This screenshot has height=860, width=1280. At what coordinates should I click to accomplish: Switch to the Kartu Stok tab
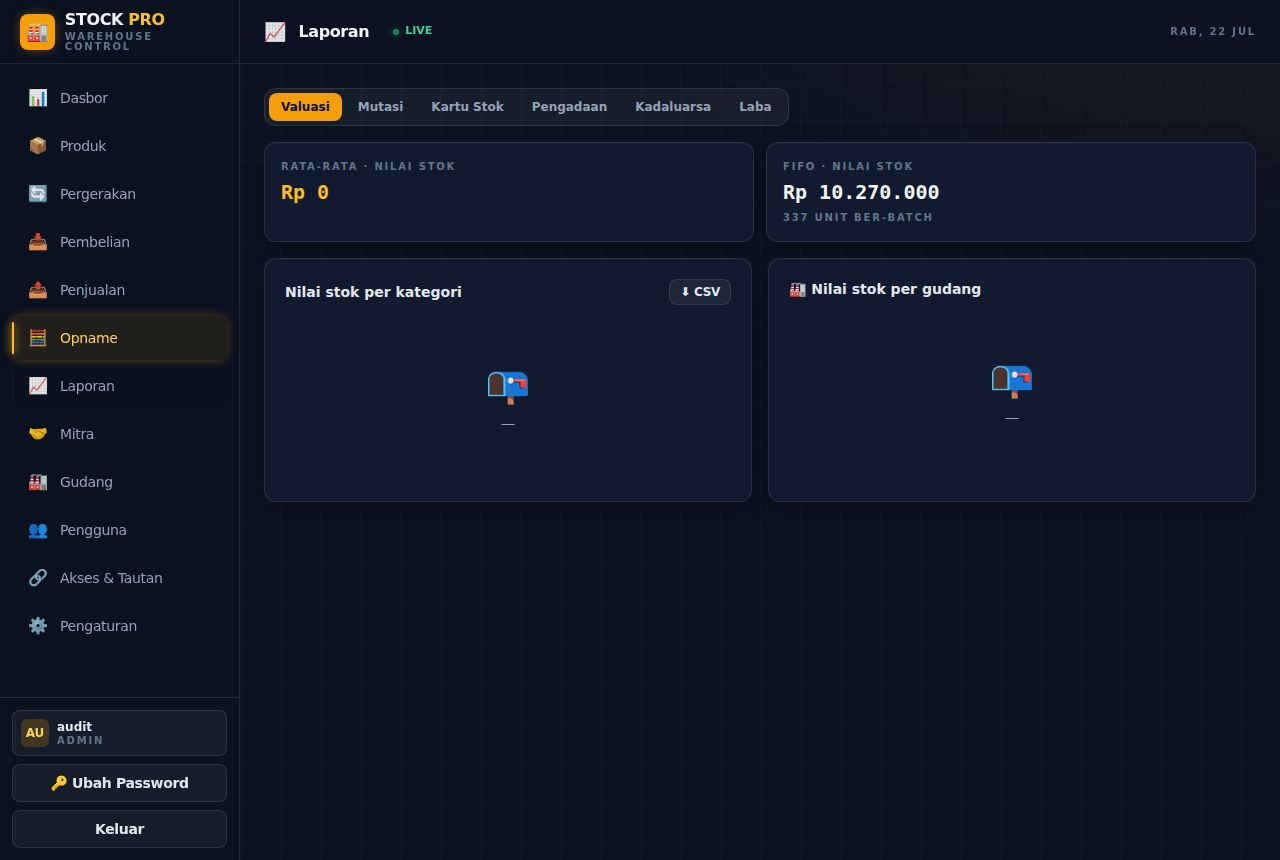467,107
